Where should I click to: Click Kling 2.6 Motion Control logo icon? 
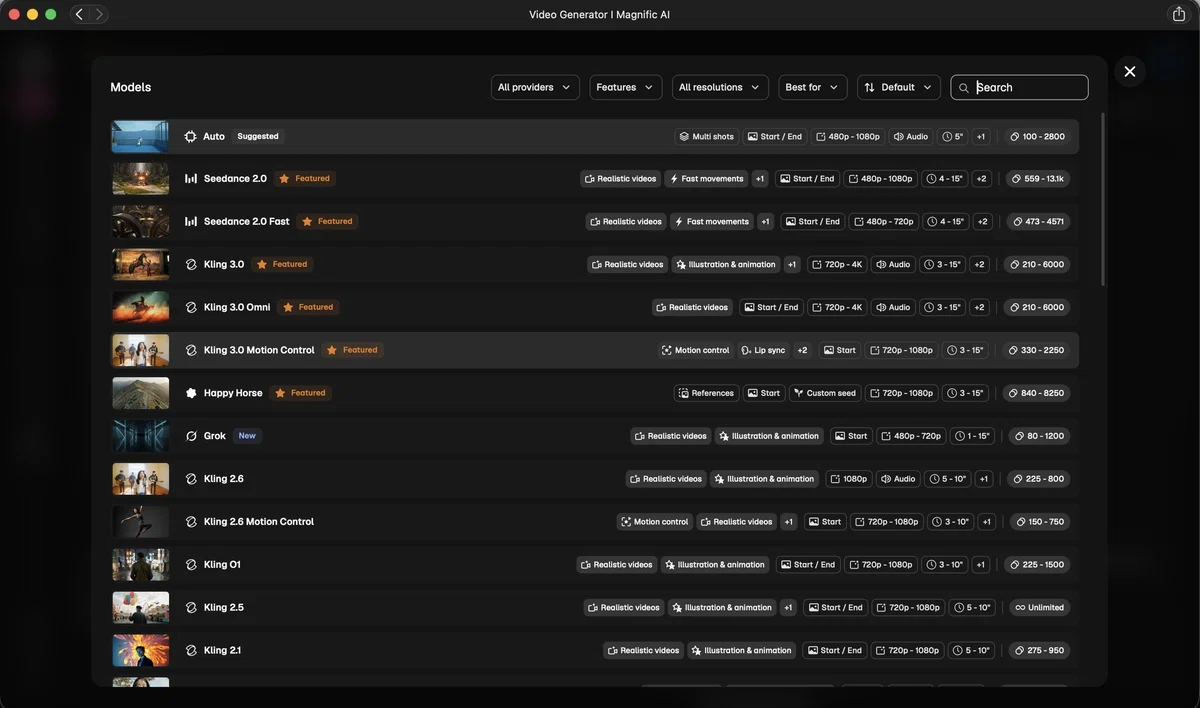click(191, 522)
